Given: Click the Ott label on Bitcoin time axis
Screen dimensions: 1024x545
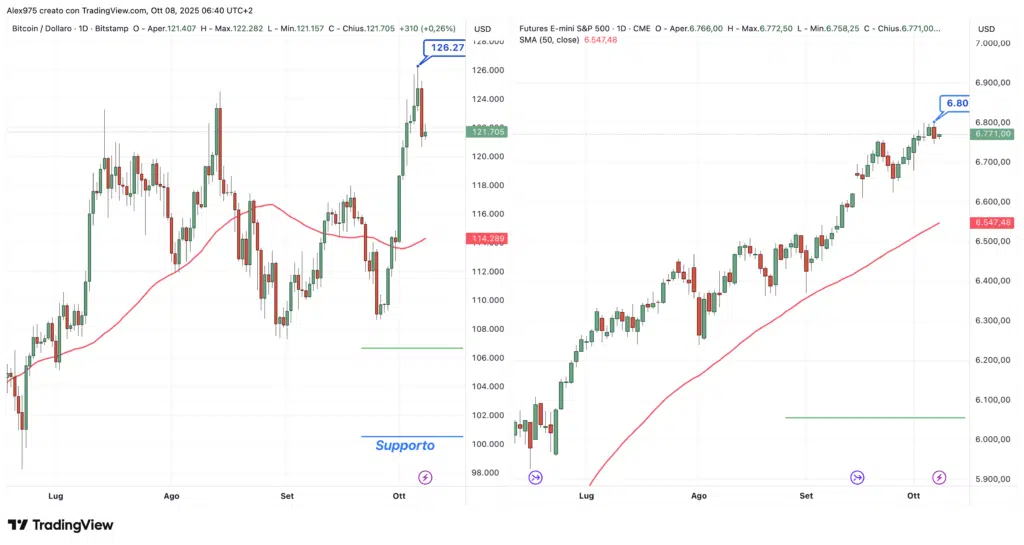Looking at the screenshot, I should click(399, 496).
